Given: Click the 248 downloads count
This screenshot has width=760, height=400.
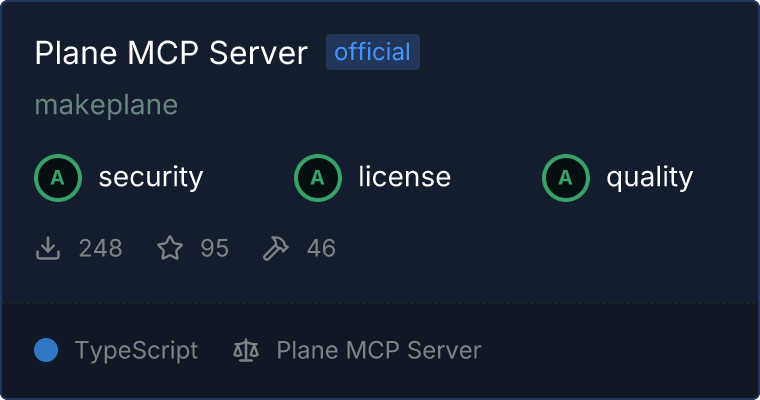Looking at the screenshot, I should (100, 248).
